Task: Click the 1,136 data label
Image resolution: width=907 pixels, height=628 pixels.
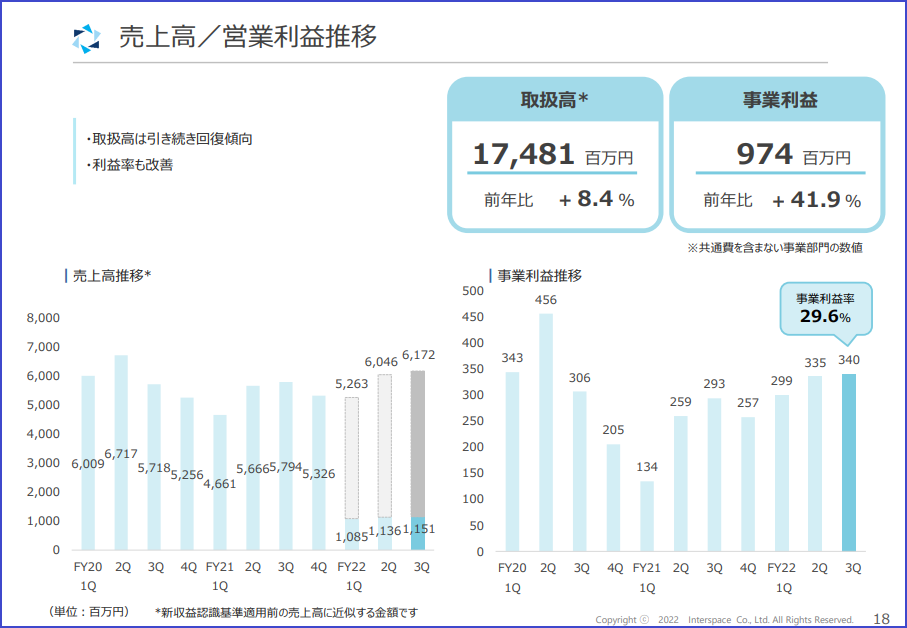Action: tap(385, 531)
